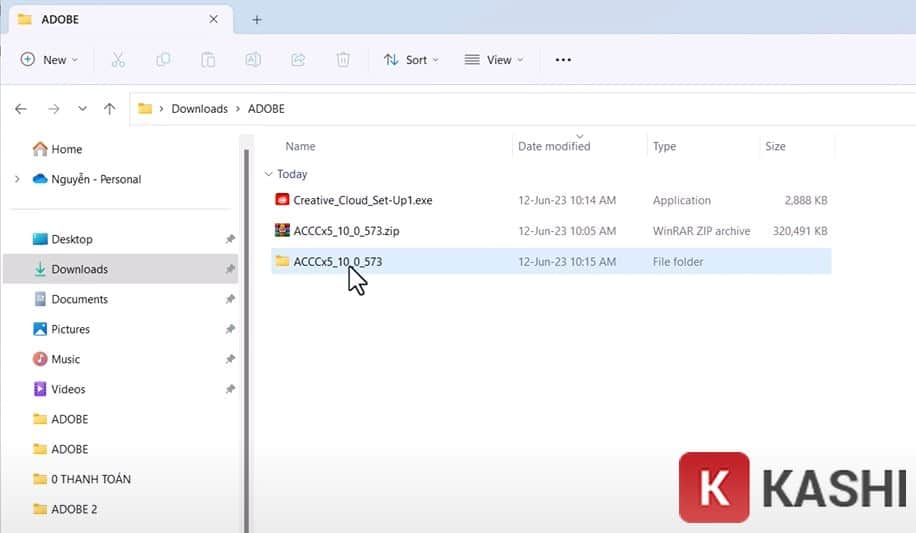Open the New item dropdown

(49, 60)
